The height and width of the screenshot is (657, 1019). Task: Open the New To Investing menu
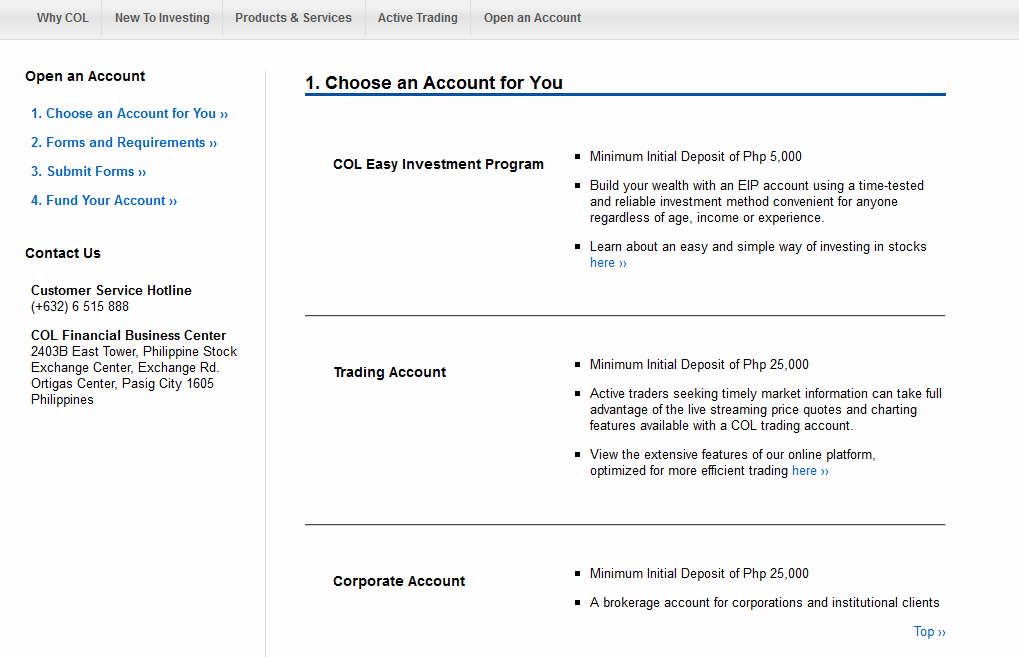(x=162, y=18)
